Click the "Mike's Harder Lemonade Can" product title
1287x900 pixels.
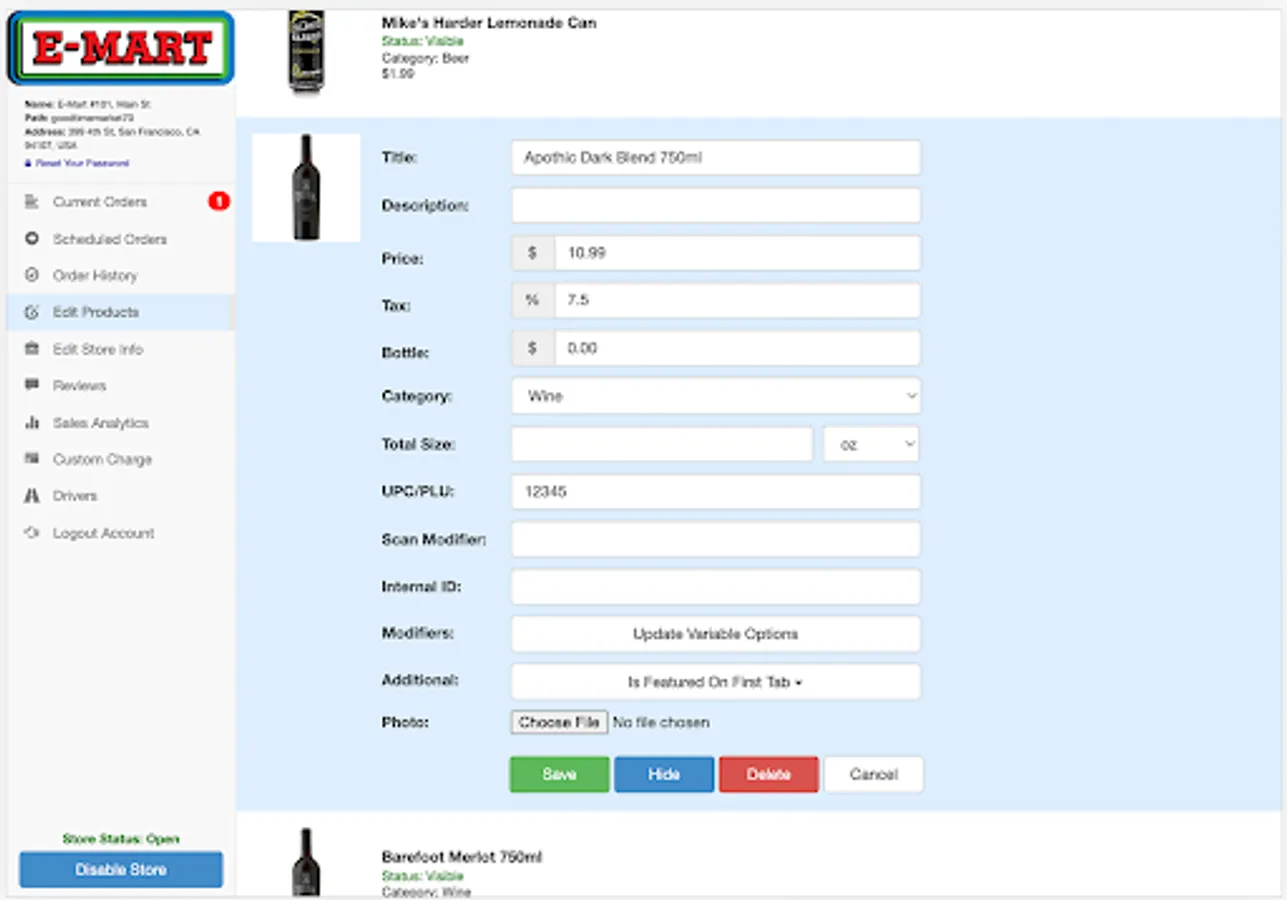pyautogui.click(x=489, y=22)
